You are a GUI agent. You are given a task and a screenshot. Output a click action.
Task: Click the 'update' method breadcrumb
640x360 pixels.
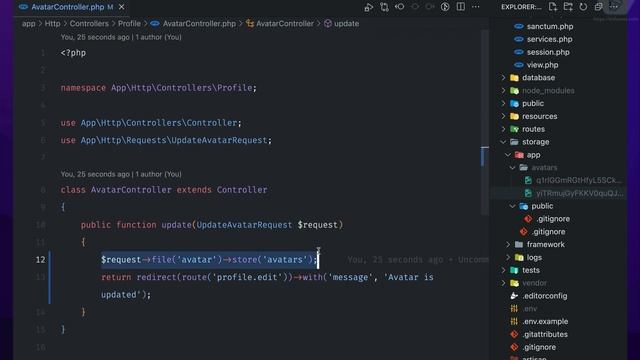(x=342, y=24)
